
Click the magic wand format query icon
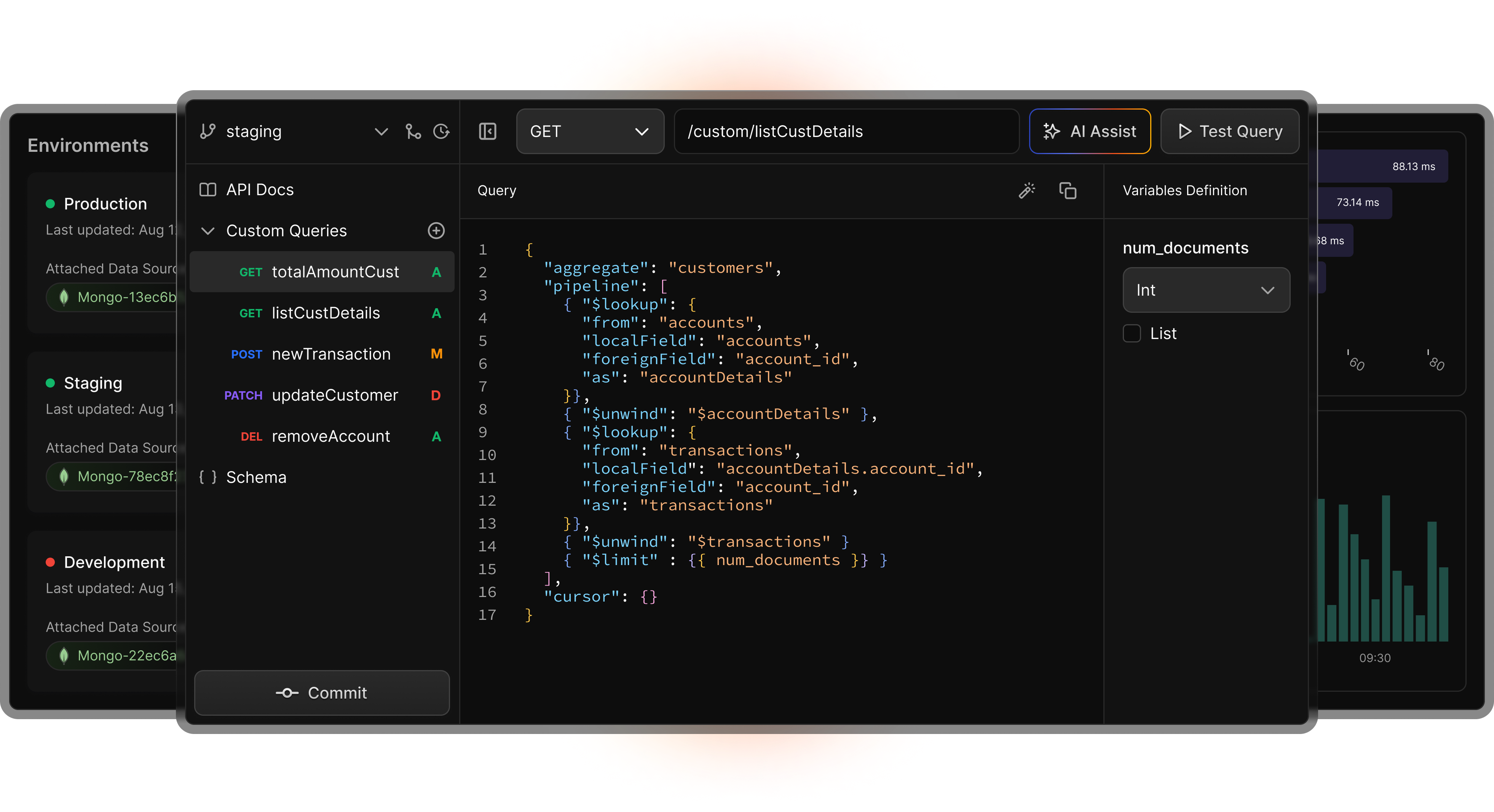1026,191
